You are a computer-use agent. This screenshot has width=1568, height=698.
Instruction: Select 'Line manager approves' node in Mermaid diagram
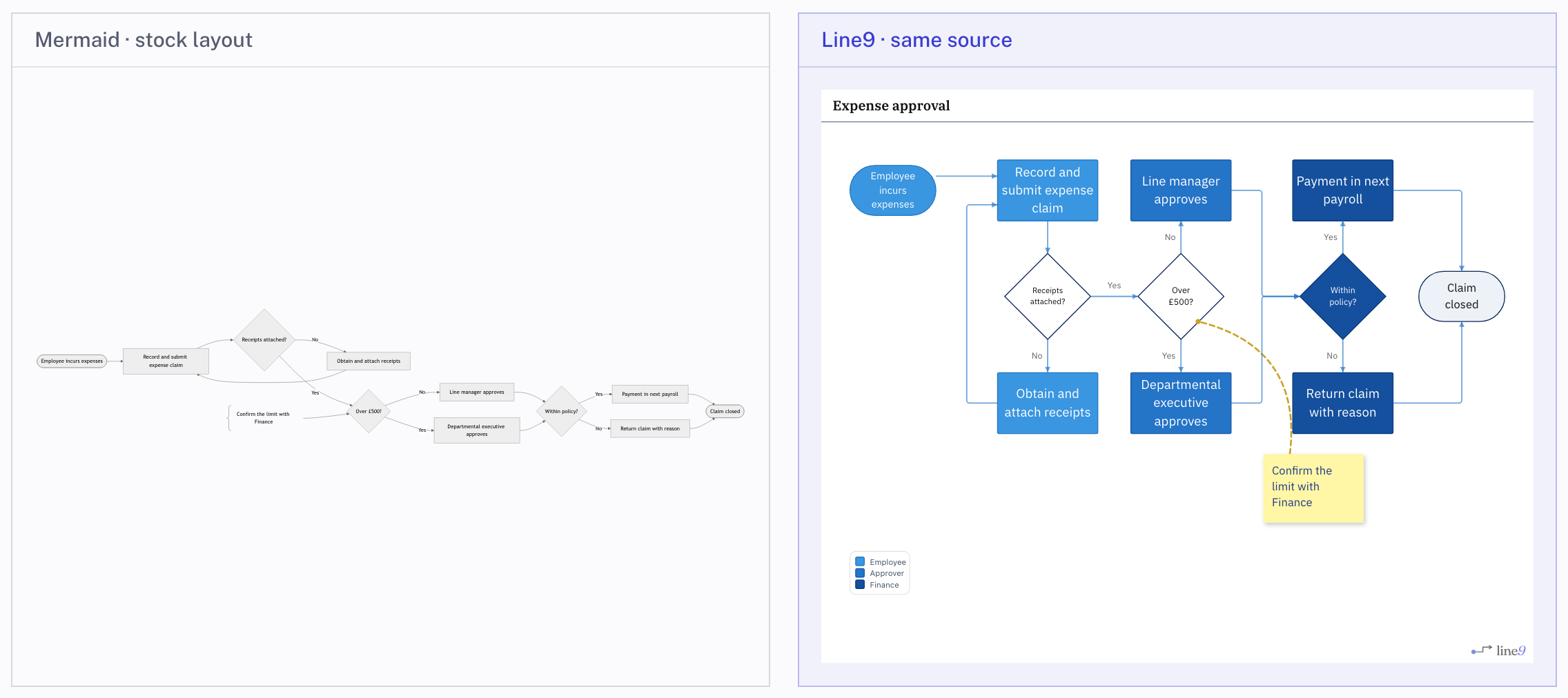click(477, 392)
